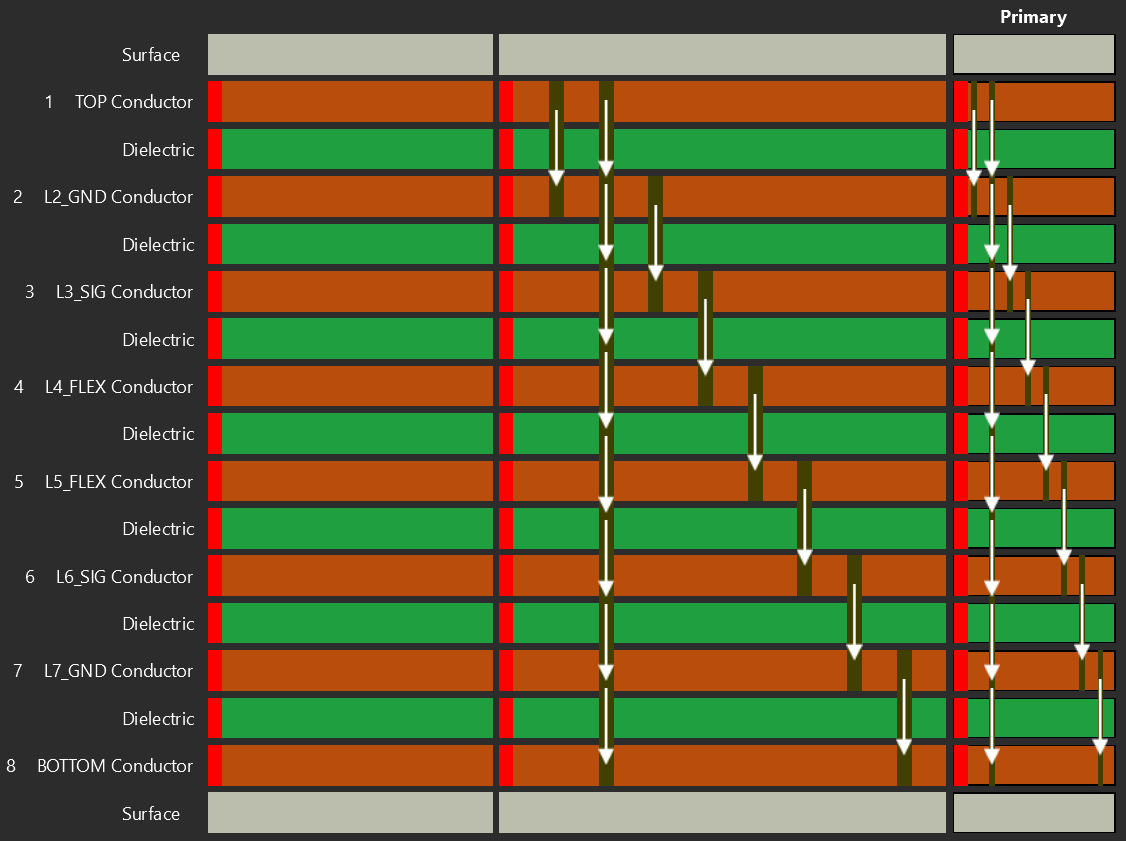Image resolution: width=1126 pixels, height=841 pixels.
Task: Click layer number 3 beside L3_SIG
Action: click(29, 292)
